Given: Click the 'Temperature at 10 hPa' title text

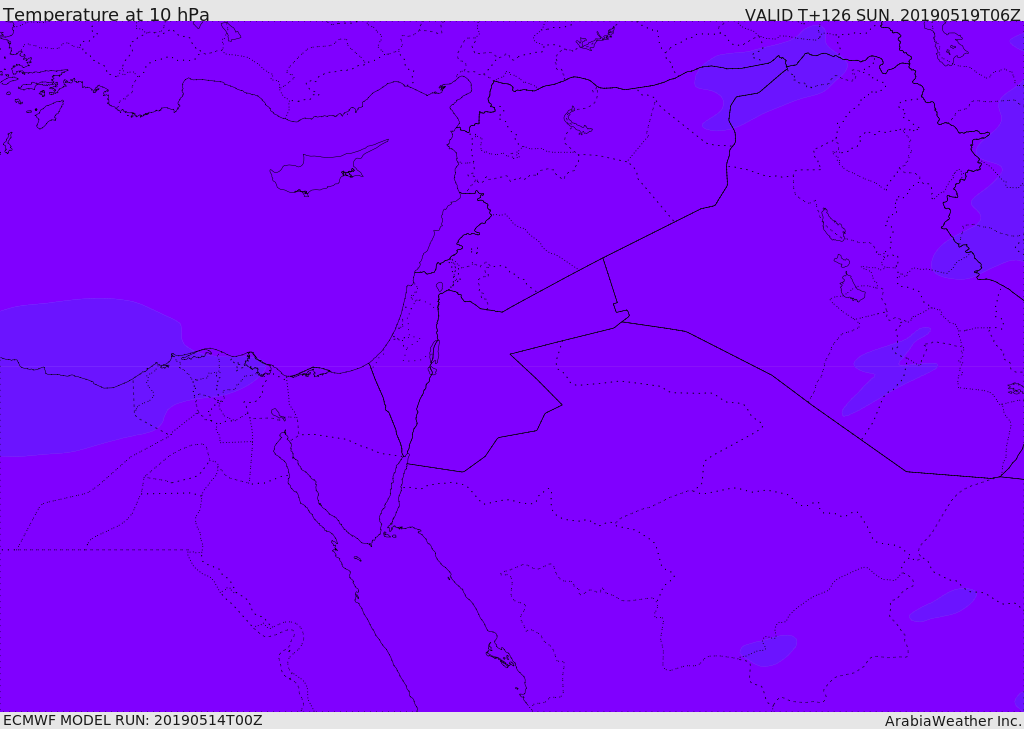Looking at the screenshot, I should 106,14.
